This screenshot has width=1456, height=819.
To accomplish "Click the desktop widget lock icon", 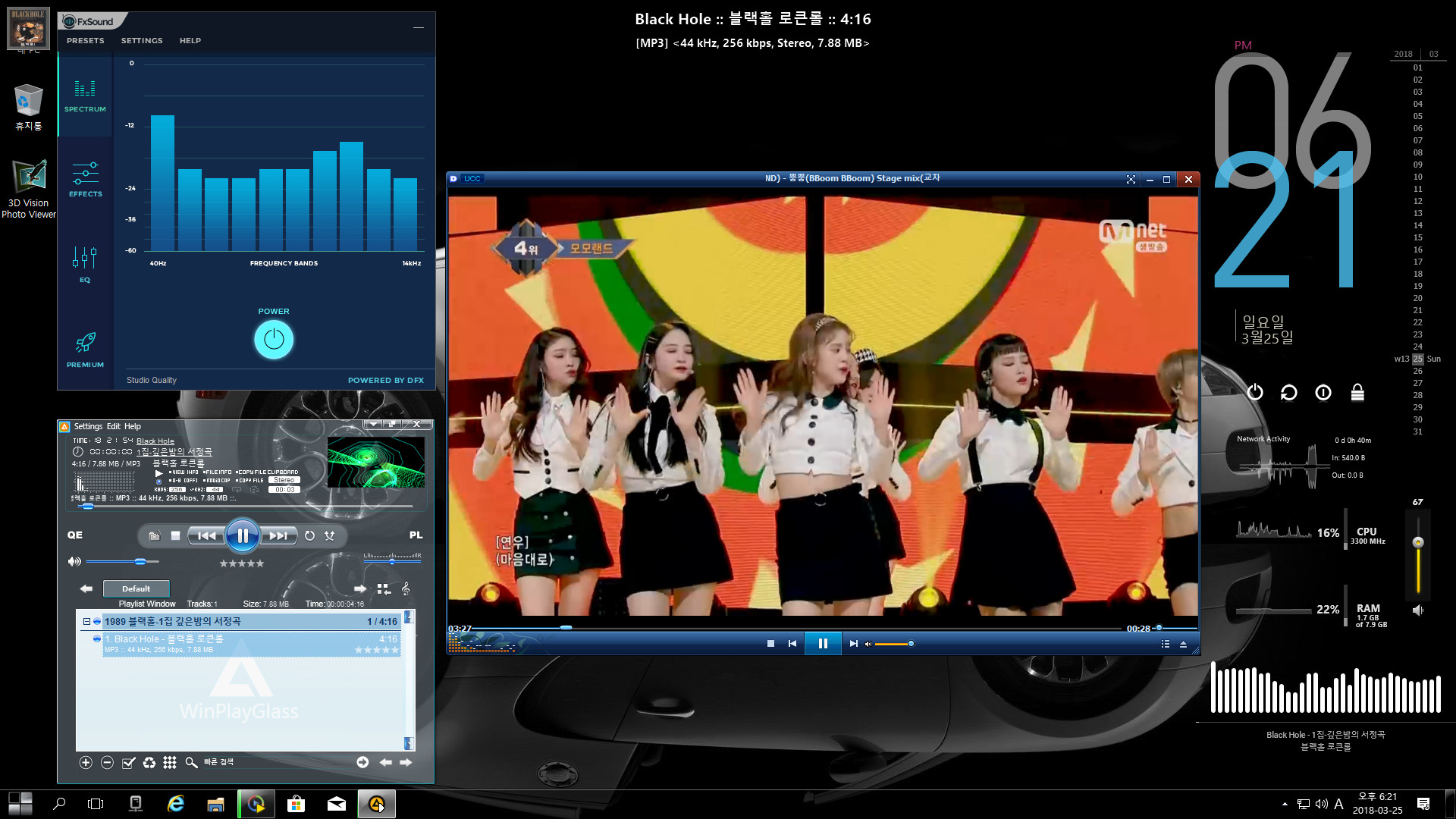I will point(1357,392).
